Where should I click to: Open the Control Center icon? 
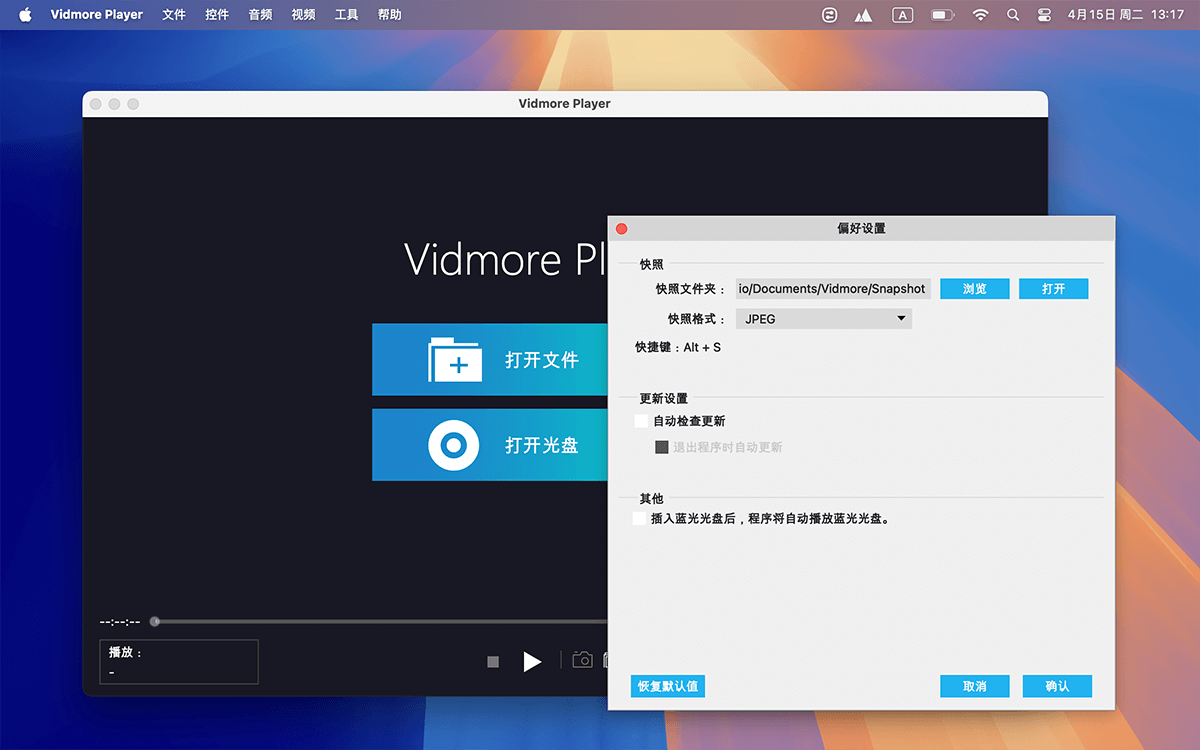tap(1045, 15)
